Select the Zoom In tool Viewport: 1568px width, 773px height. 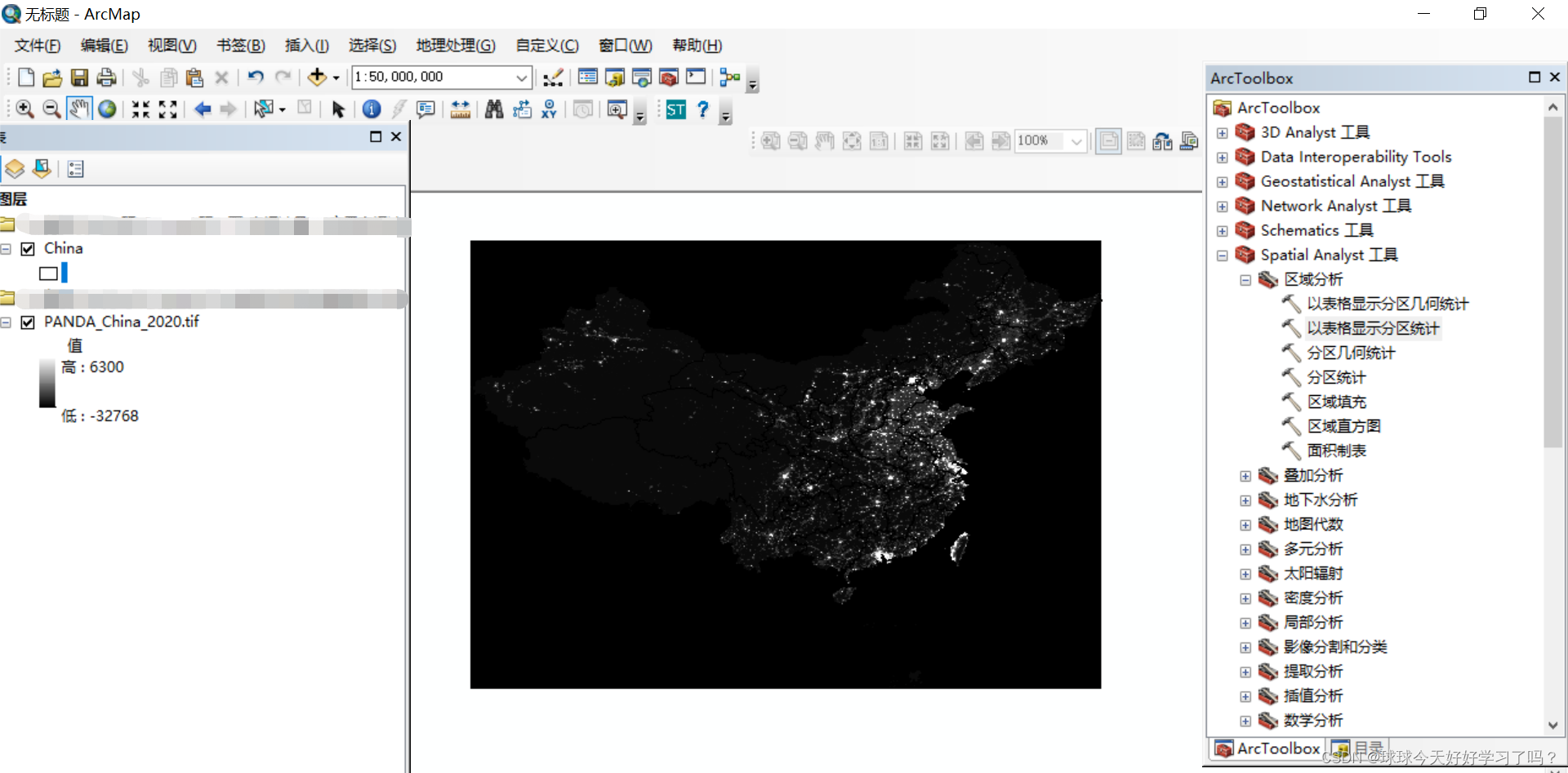click(24, 109)
